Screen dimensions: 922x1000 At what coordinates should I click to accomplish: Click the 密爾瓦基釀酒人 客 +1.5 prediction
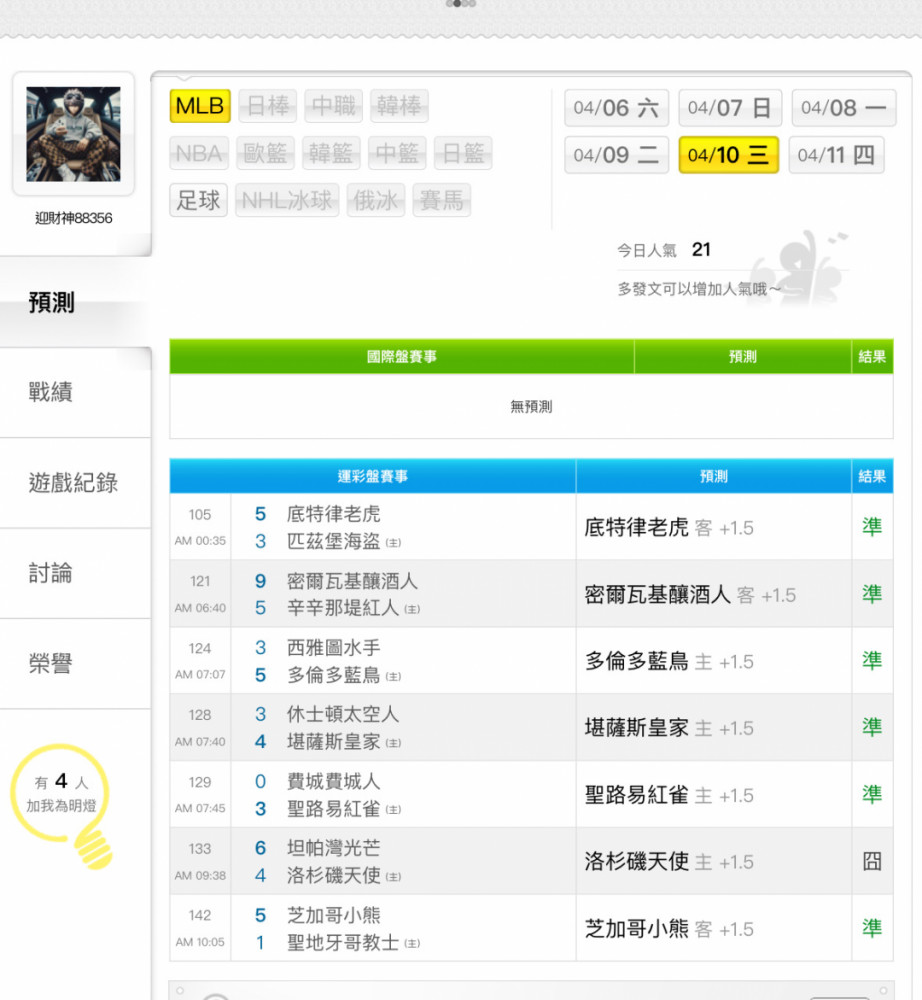[690, 594]
